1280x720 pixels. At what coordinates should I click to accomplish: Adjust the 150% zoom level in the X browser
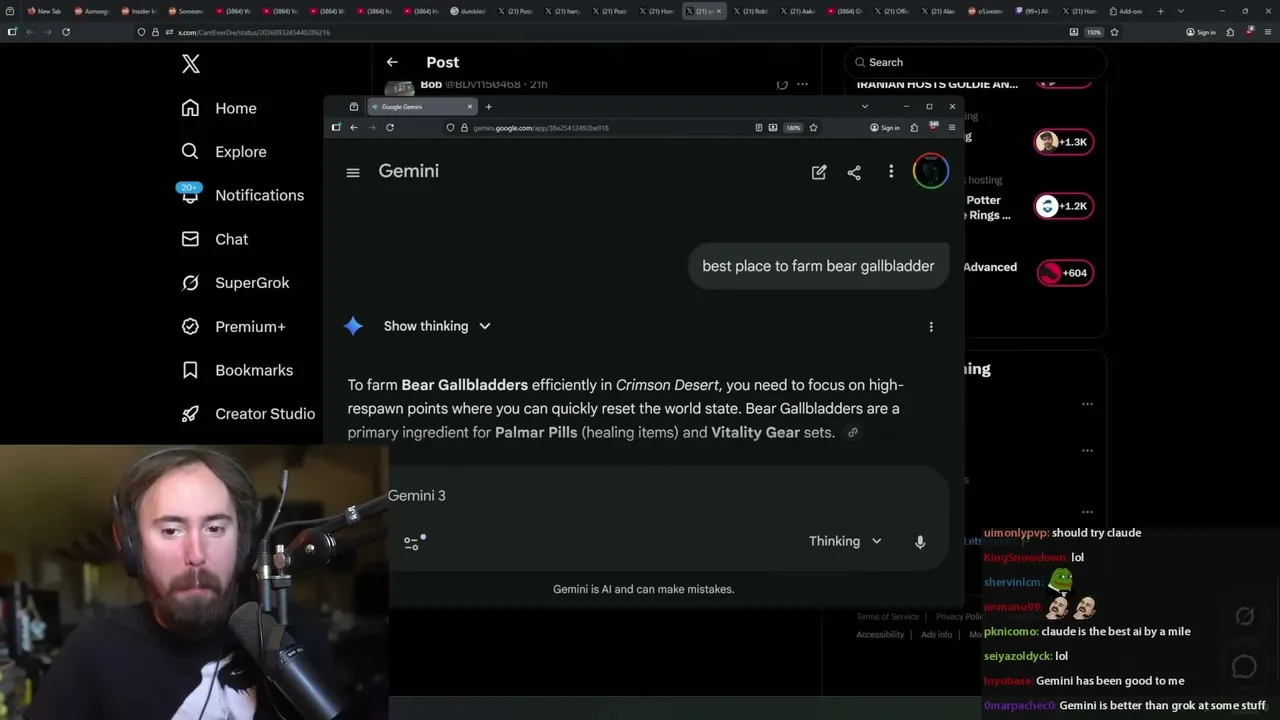pos(1094,32)
